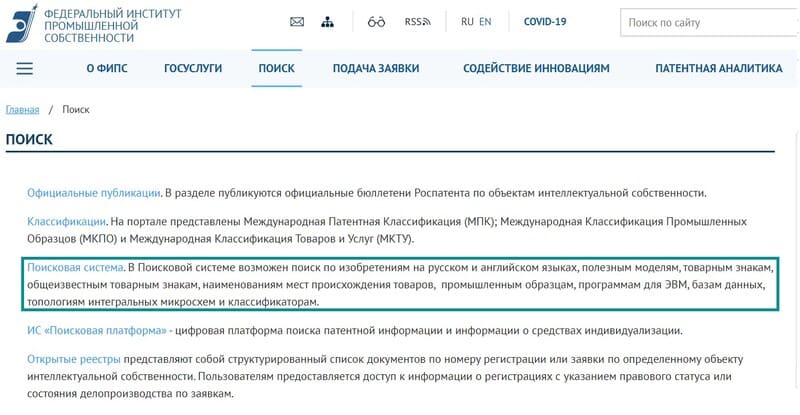Image resolution: width=800 pixels, height=415 pixels.
Task: Open the ПАТЕНТНАЯ АНАЛИТИКА menu
Action: [x=719, y=68]
